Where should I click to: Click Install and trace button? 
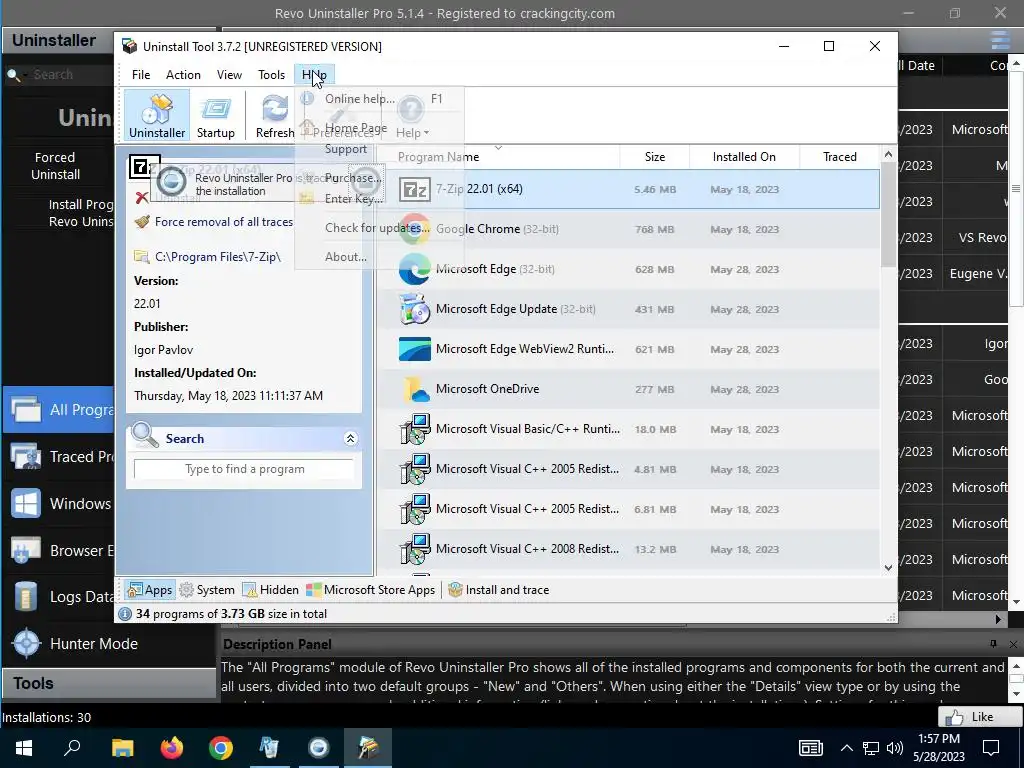coord(498,590)
